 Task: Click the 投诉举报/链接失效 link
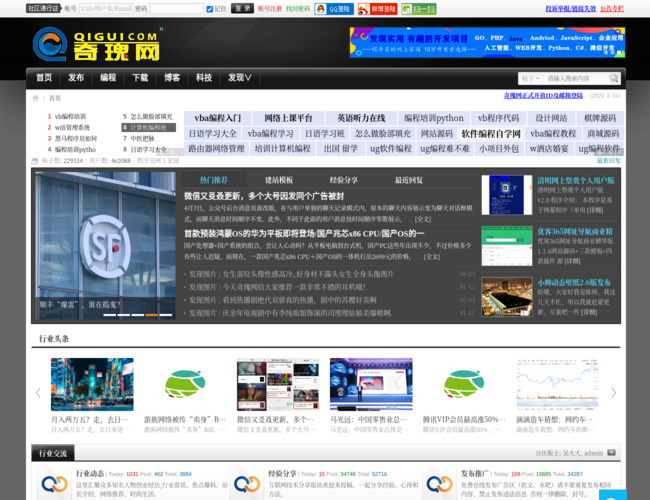pyautogui.click(x=571, y=9)
